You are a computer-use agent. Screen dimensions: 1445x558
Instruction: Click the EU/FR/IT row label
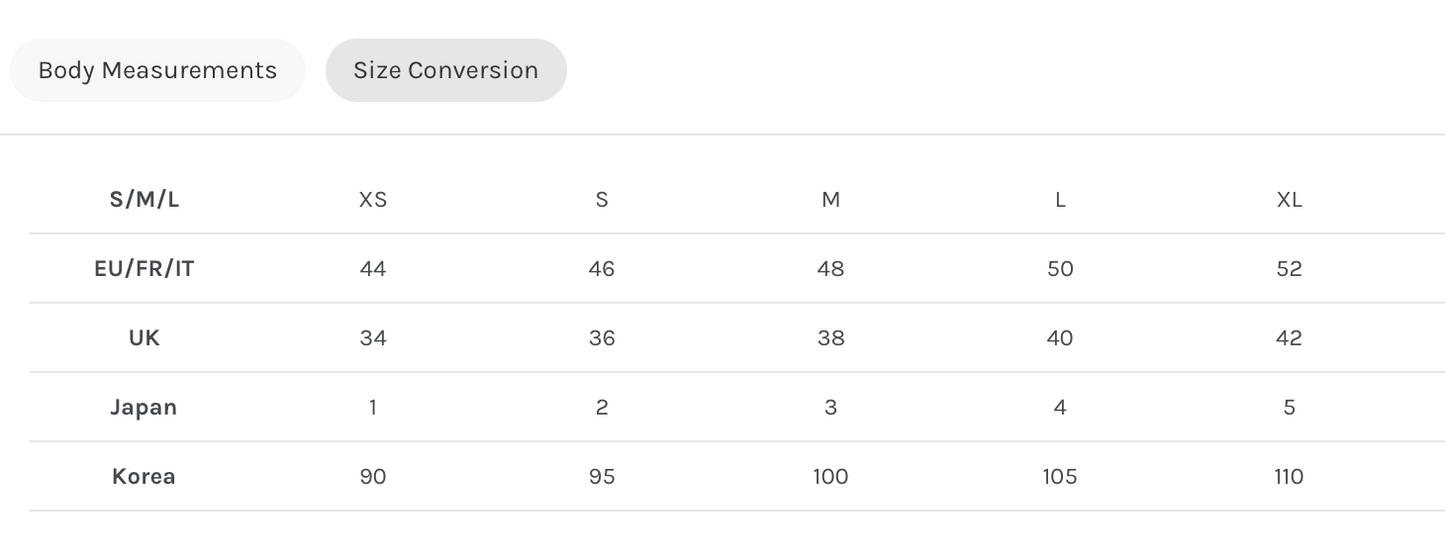[x=144, y=268]
